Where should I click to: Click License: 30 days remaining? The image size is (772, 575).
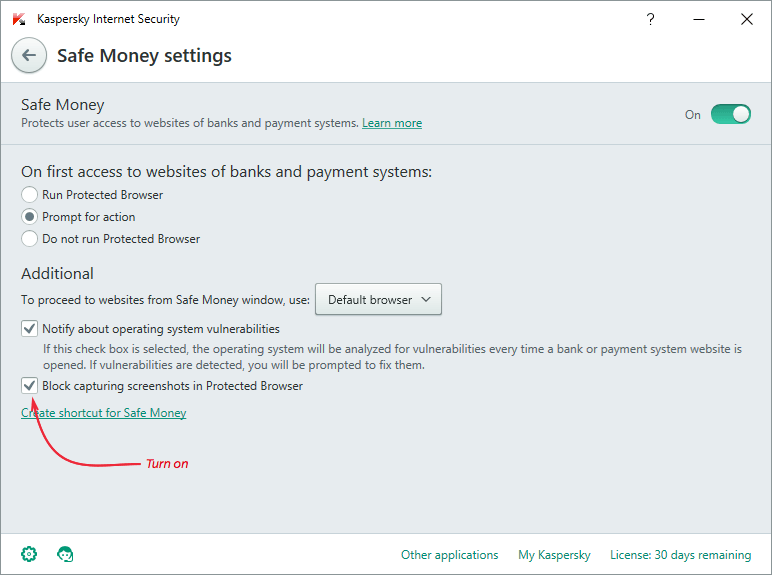pos(680,555)
